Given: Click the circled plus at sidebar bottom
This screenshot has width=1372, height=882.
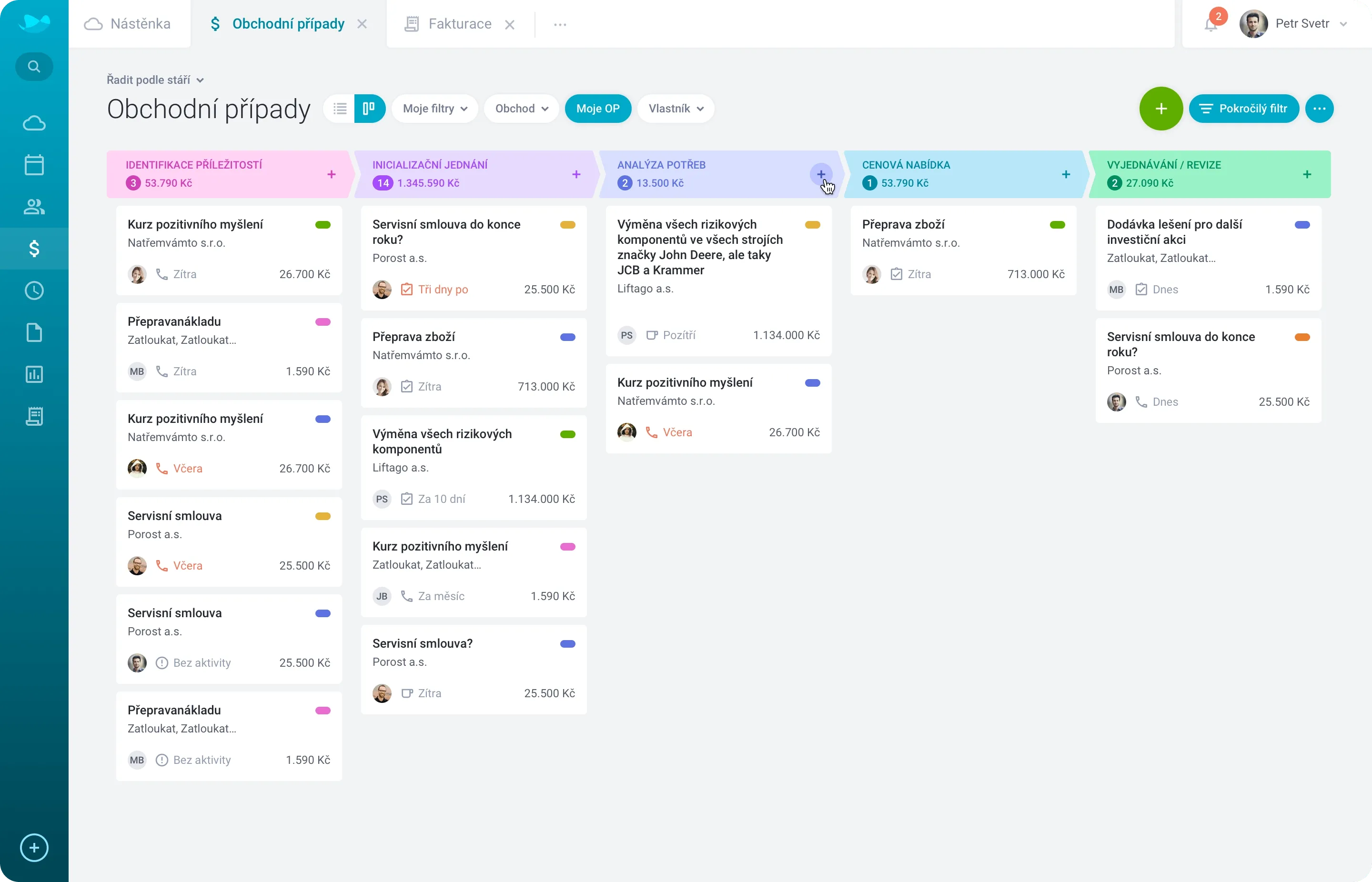Looking at the screenshot, I should [34, 848].
